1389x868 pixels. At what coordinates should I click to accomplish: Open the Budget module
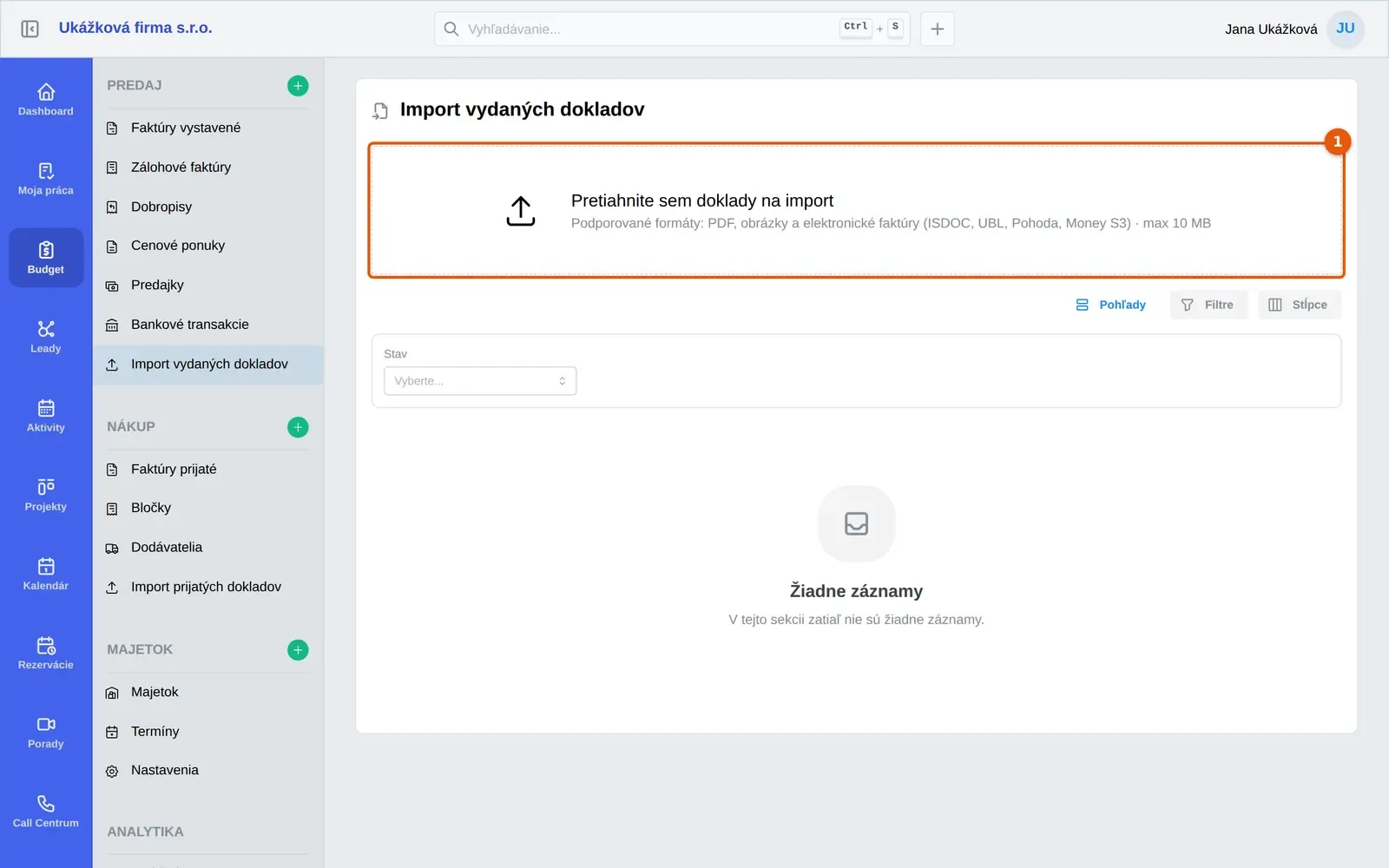(x=46, y=258)
